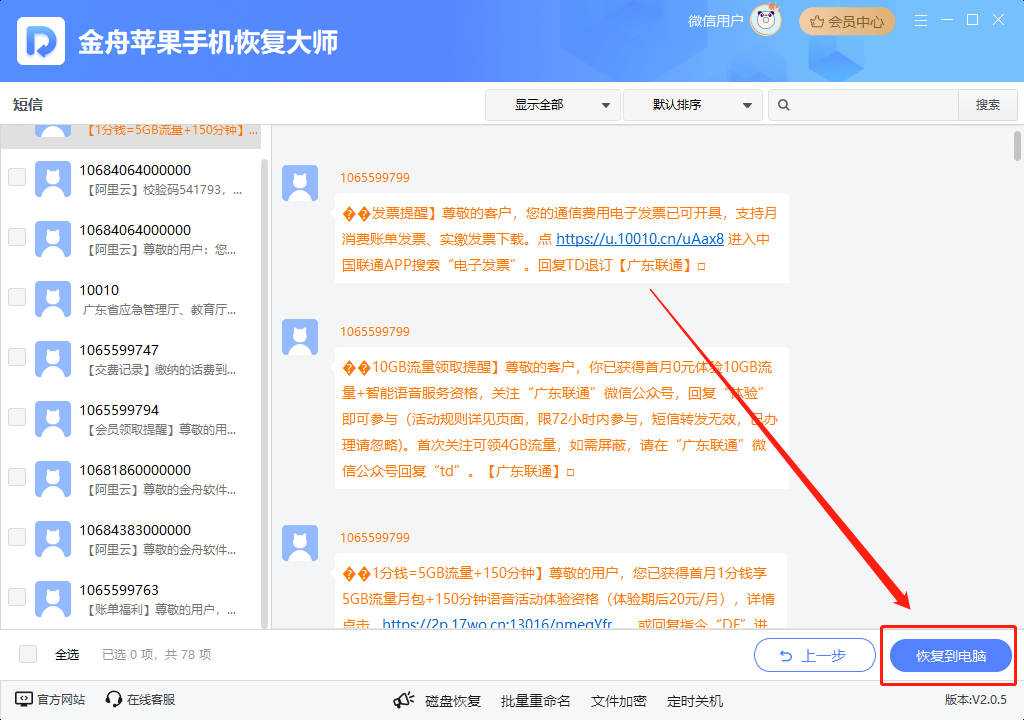This screenshot has width=1024, height=720.
Task: Toggle the 全选 select-all checkbox
Action: [28, 654]
